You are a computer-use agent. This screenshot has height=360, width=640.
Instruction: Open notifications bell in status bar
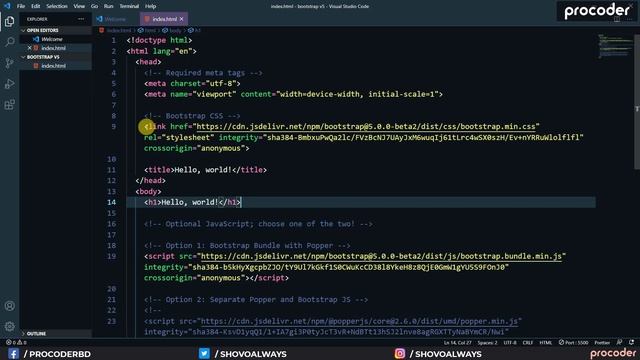tap(631, 342)
